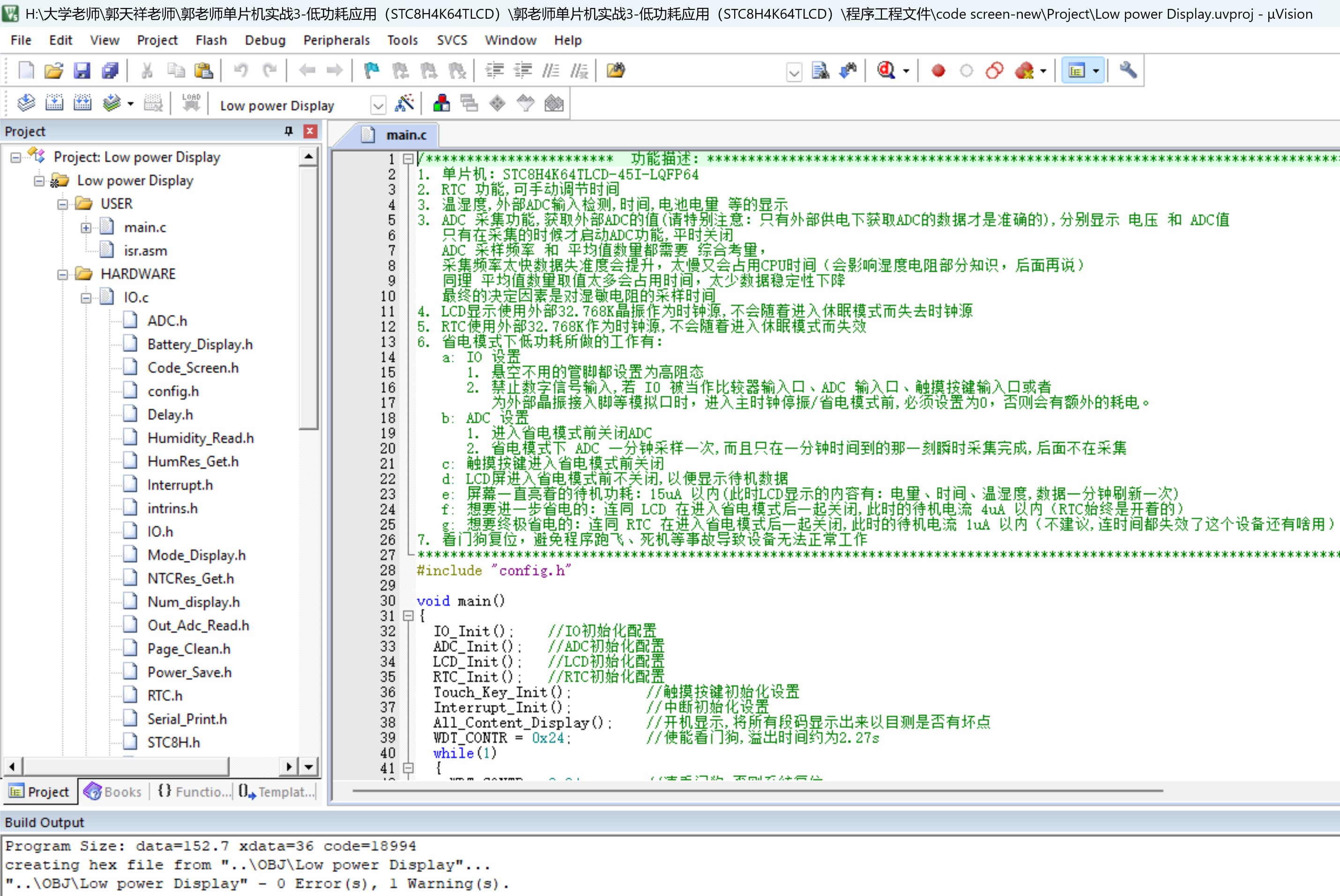Select isr.asm file in tree
The height and width of the screenshot is (896, 1340).
click(145, 251)
